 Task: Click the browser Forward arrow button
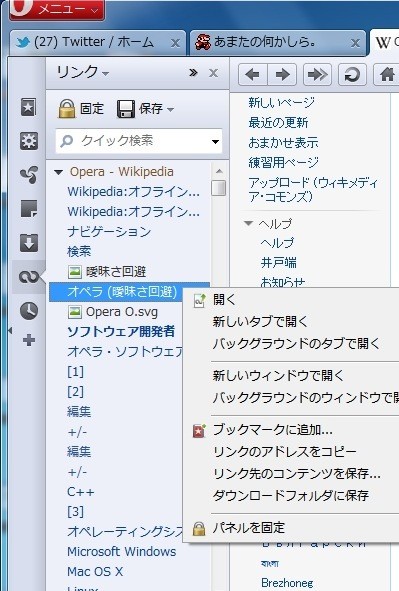click(x=282, y=75)
